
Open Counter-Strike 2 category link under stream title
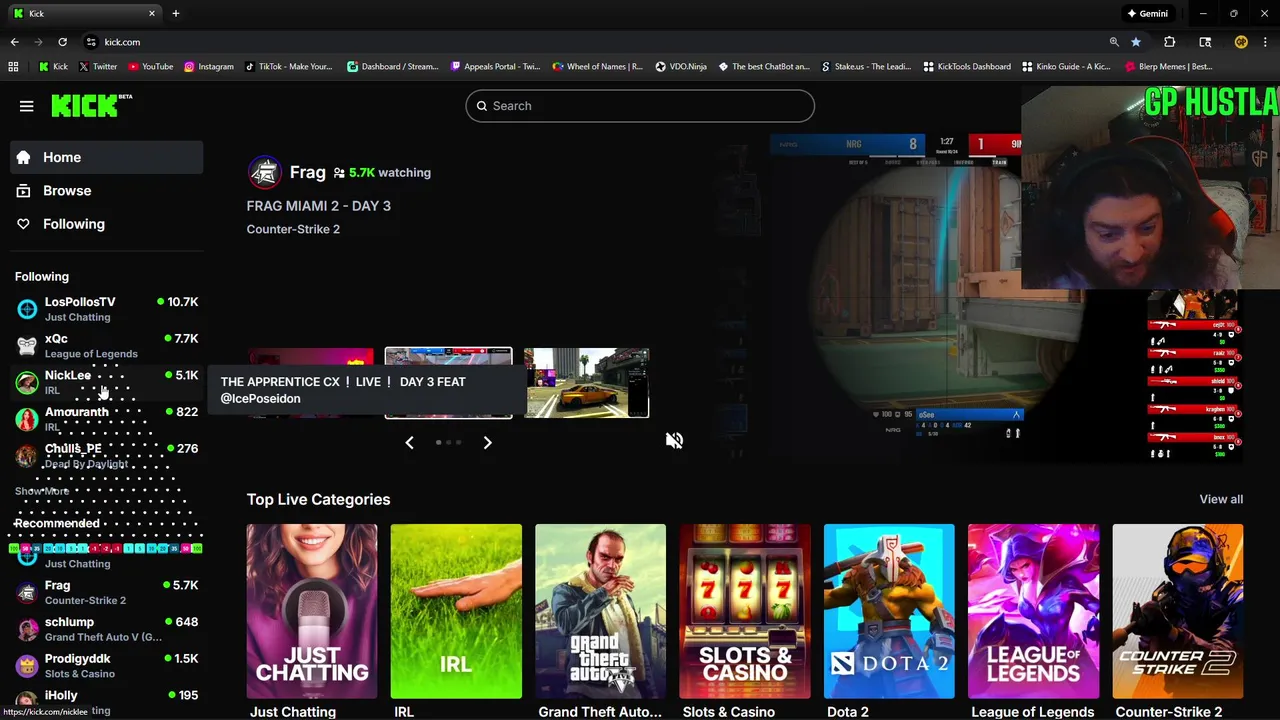coord(293,229)
